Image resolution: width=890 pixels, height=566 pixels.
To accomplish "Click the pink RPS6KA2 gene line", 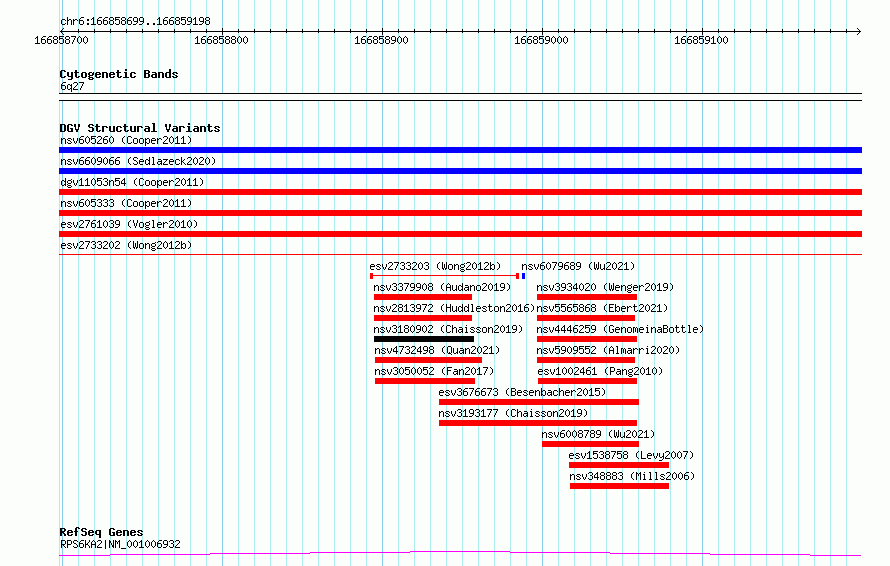I will 460,553.
